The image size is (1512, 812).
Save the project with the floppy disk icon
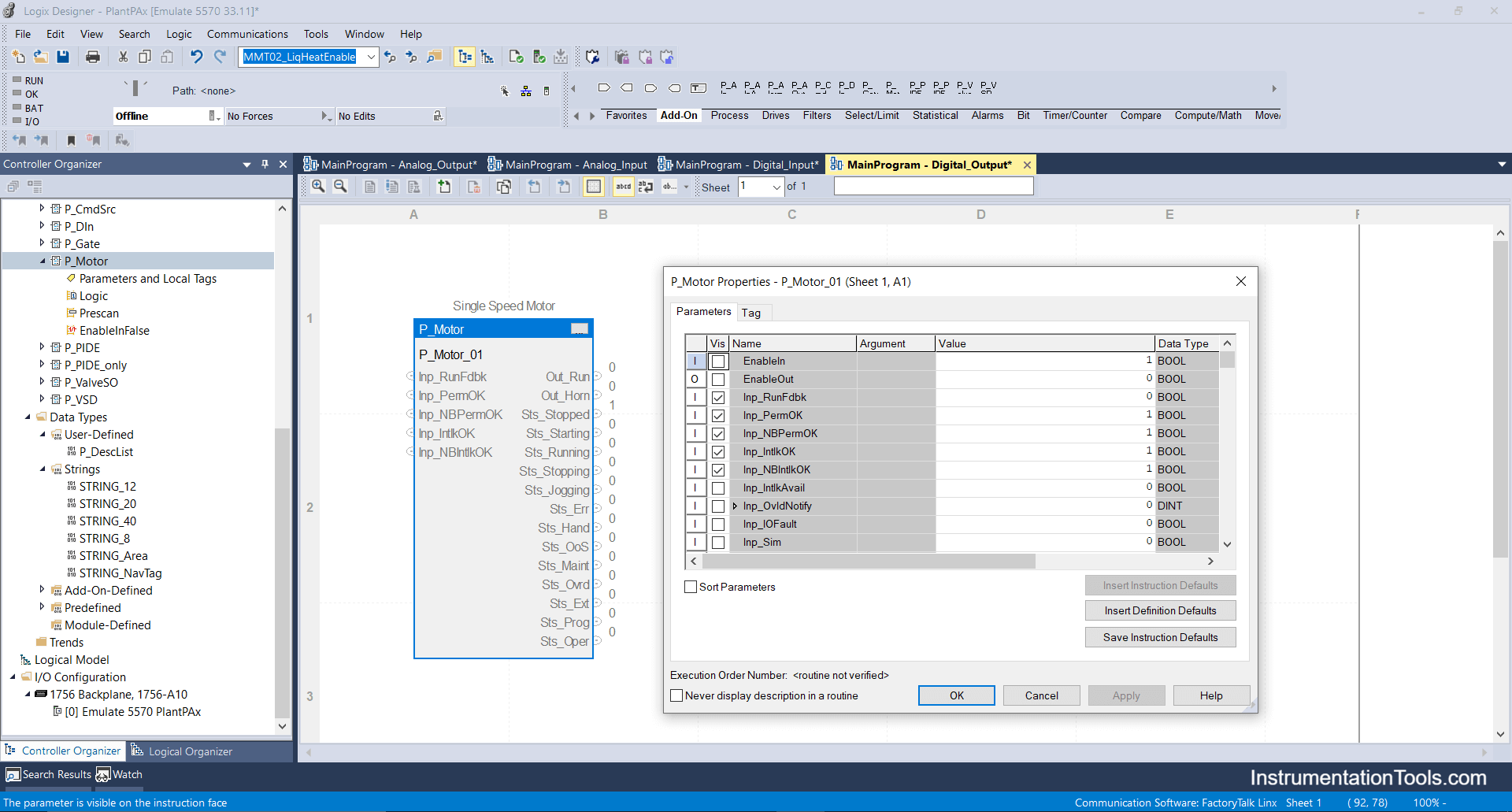pos(63,57)
